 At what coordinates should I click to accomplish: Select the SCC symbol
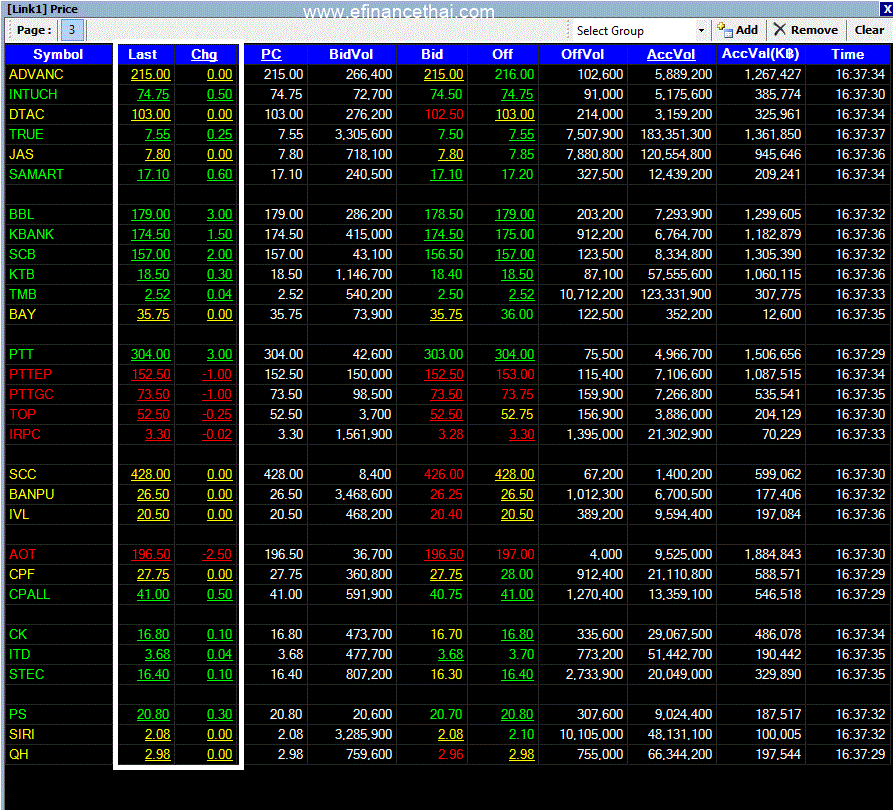(x=22, y=474)
